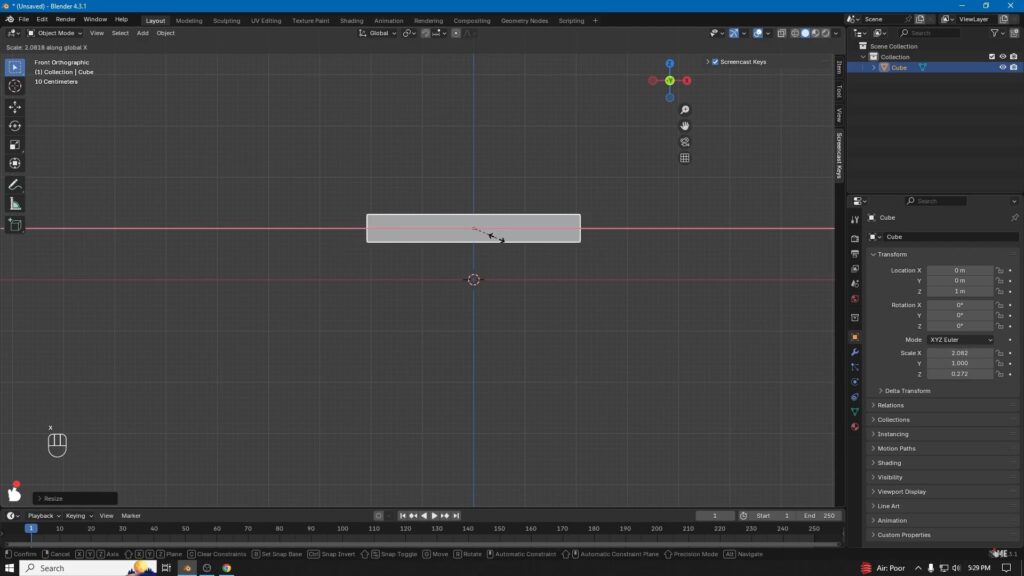Select the Measure tool
Screen dimensions: 1024x576
(15, 204)
